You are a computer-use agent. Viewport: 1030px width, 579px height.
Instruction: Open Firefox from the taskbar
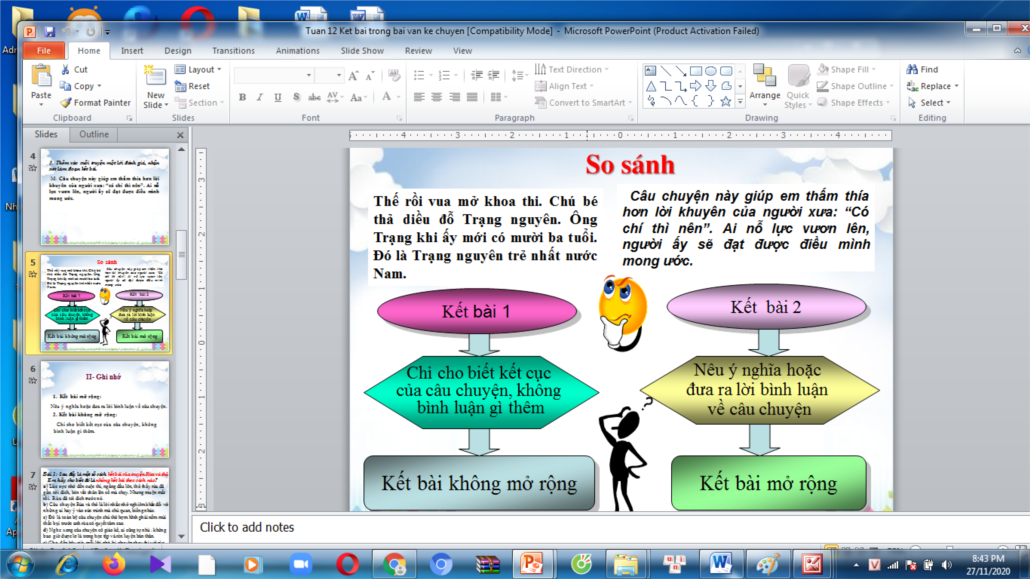click(113, 564)
